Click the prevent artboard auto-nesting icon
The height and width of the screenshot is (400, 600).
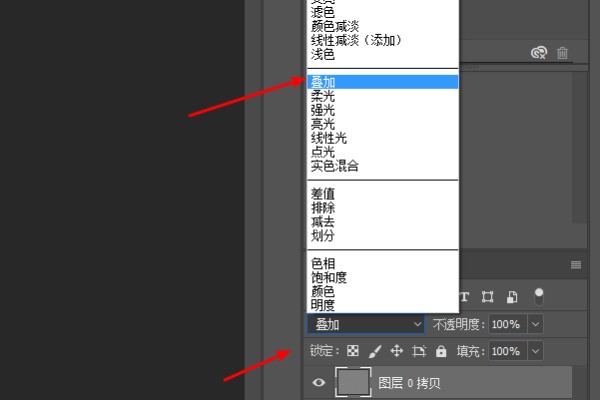(419, 352)
